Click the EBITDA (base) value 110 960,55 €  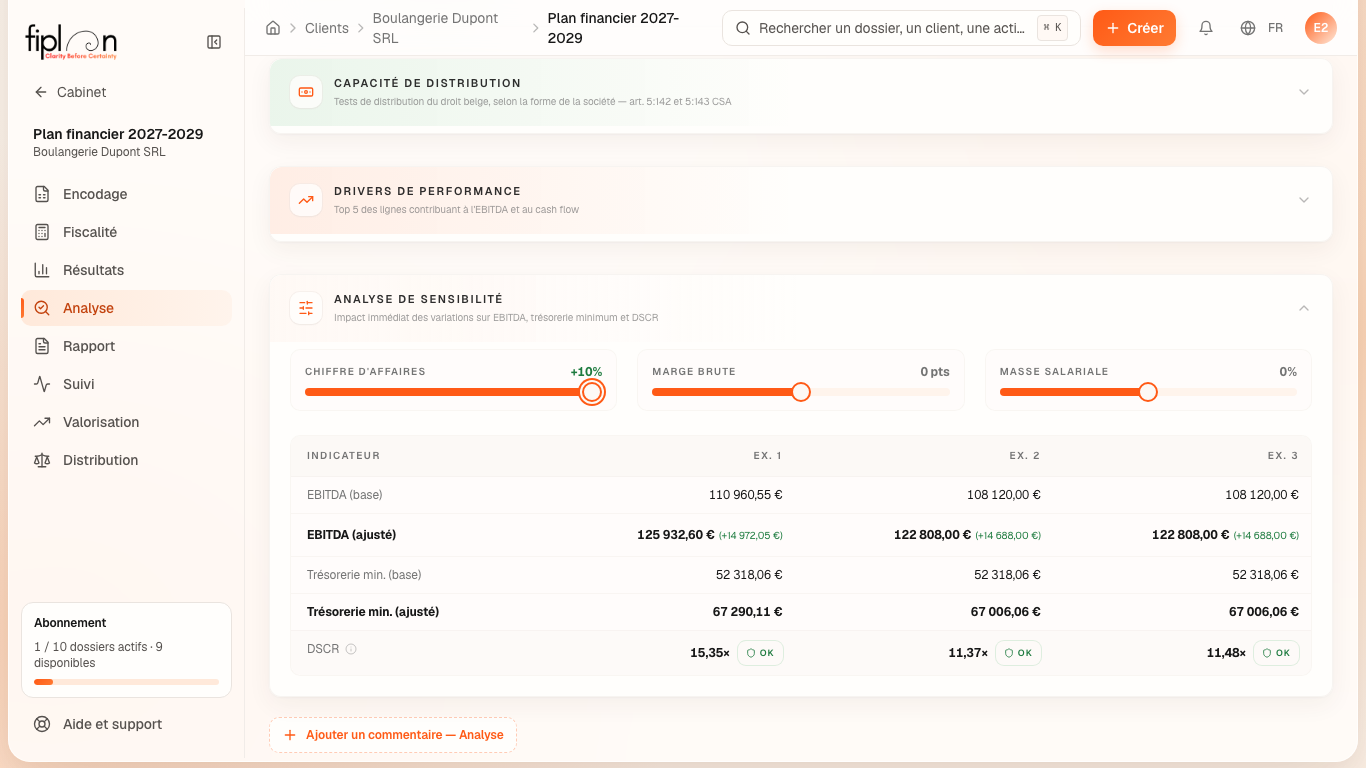tap(746, 495)
